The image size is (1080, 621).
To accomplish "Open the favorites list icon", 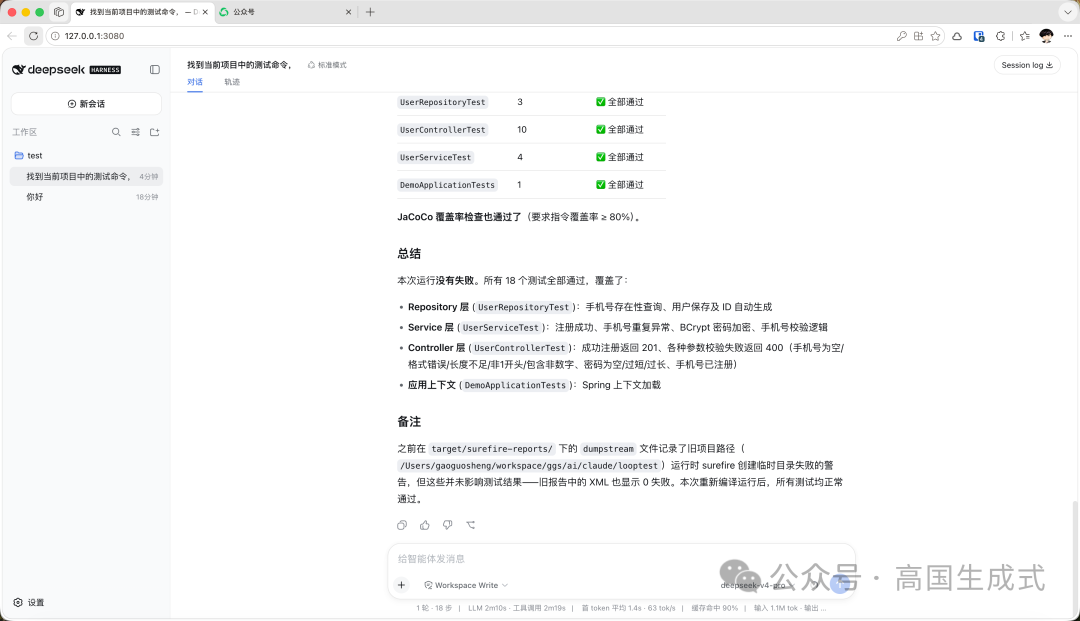I will pyautogui.click(x=1025, y=36).
